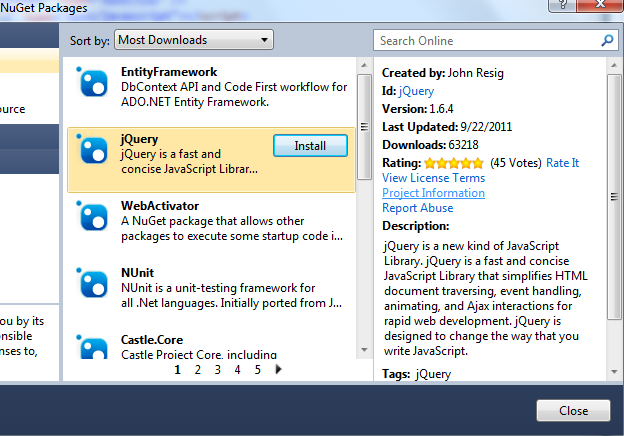Click the package list scrollbar thumb

tap(364, 127)
